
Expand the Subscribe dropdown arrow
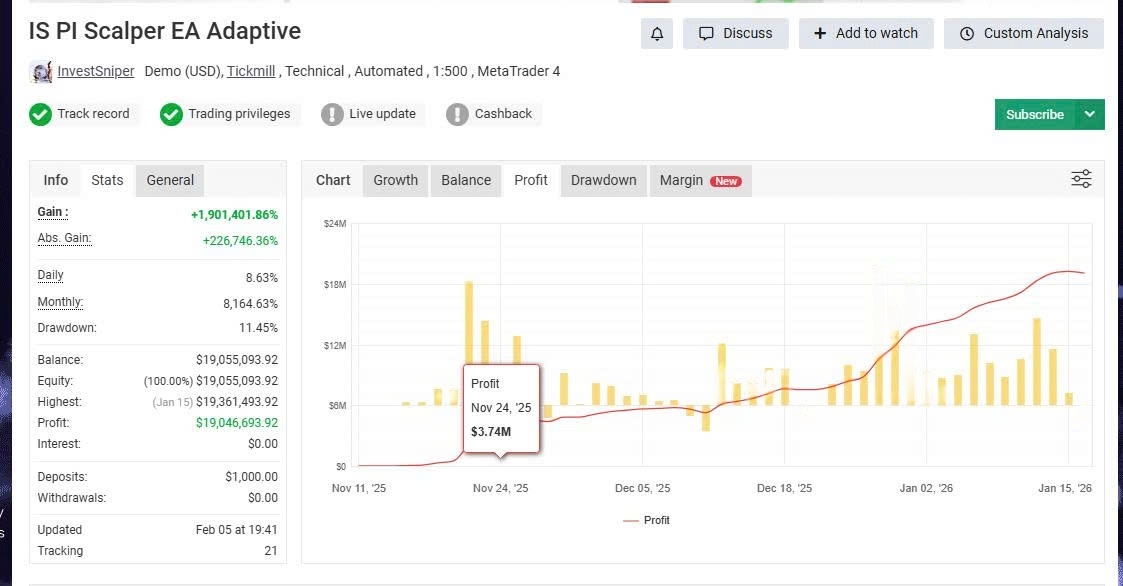coord(1090,114)
